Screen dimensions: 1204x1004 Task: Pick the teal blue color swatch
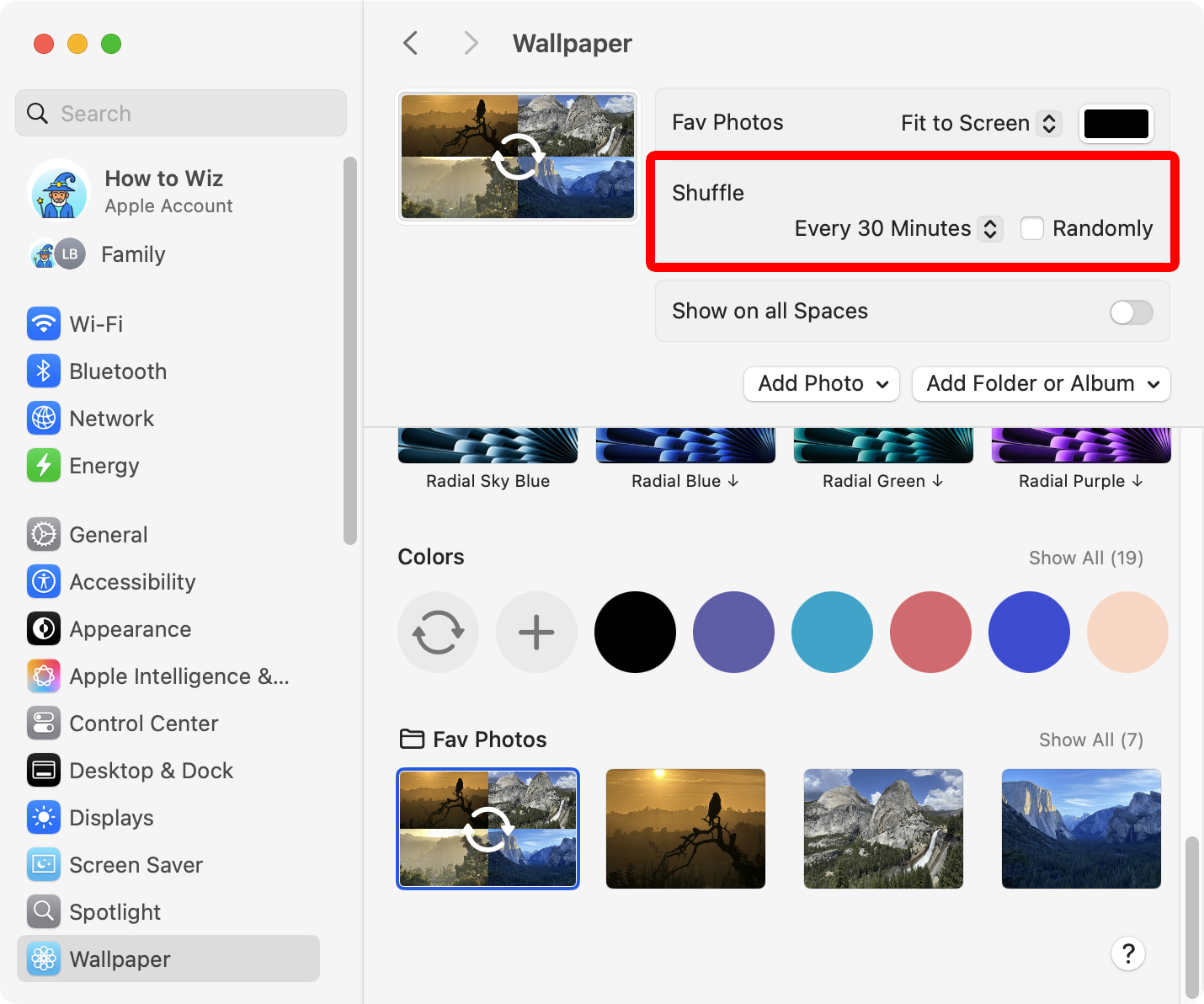[832, 632]
